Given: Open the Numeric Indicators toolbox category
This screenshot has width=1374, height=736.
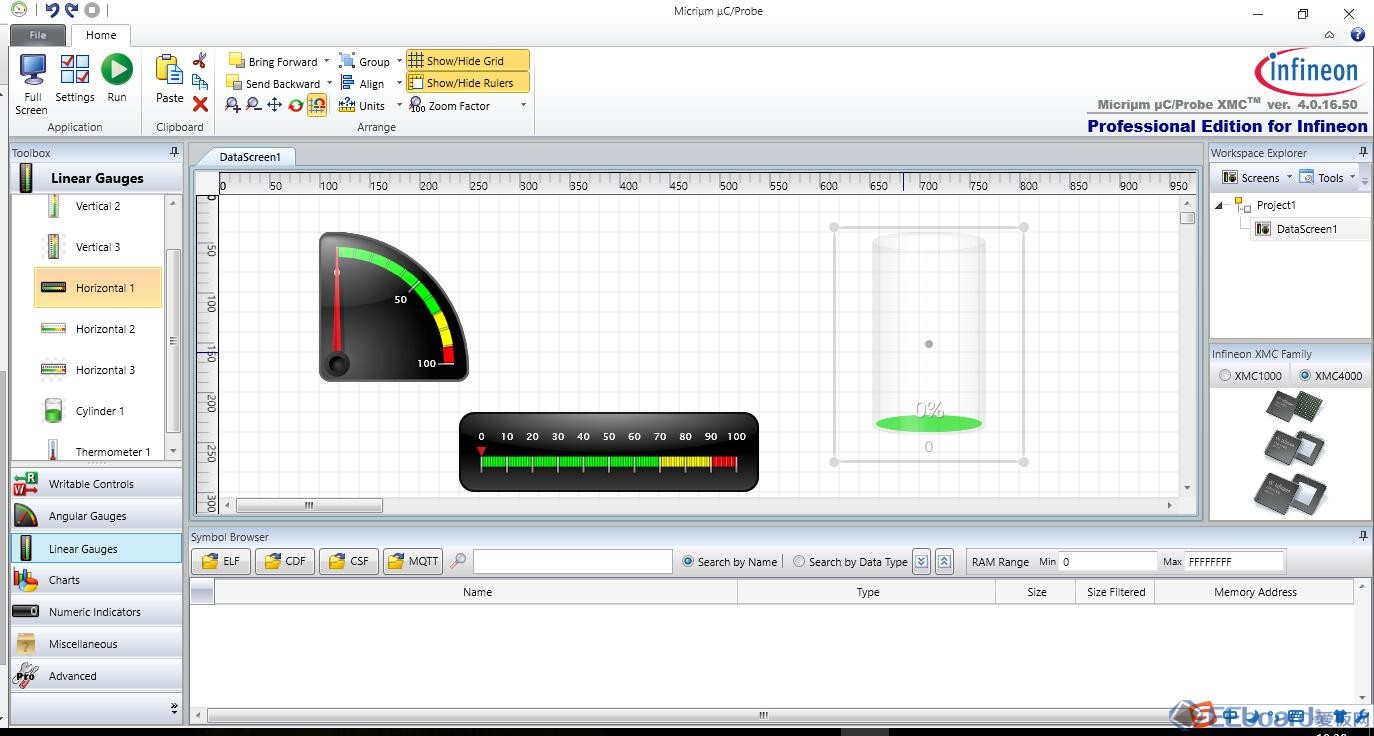Looking at the screenshot, I should tap(96, 612).
